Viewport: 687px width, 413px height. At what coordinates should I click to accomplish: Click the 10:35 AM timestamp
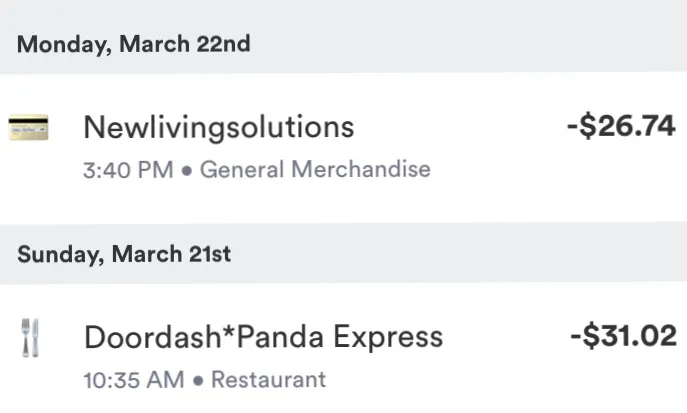134,380
